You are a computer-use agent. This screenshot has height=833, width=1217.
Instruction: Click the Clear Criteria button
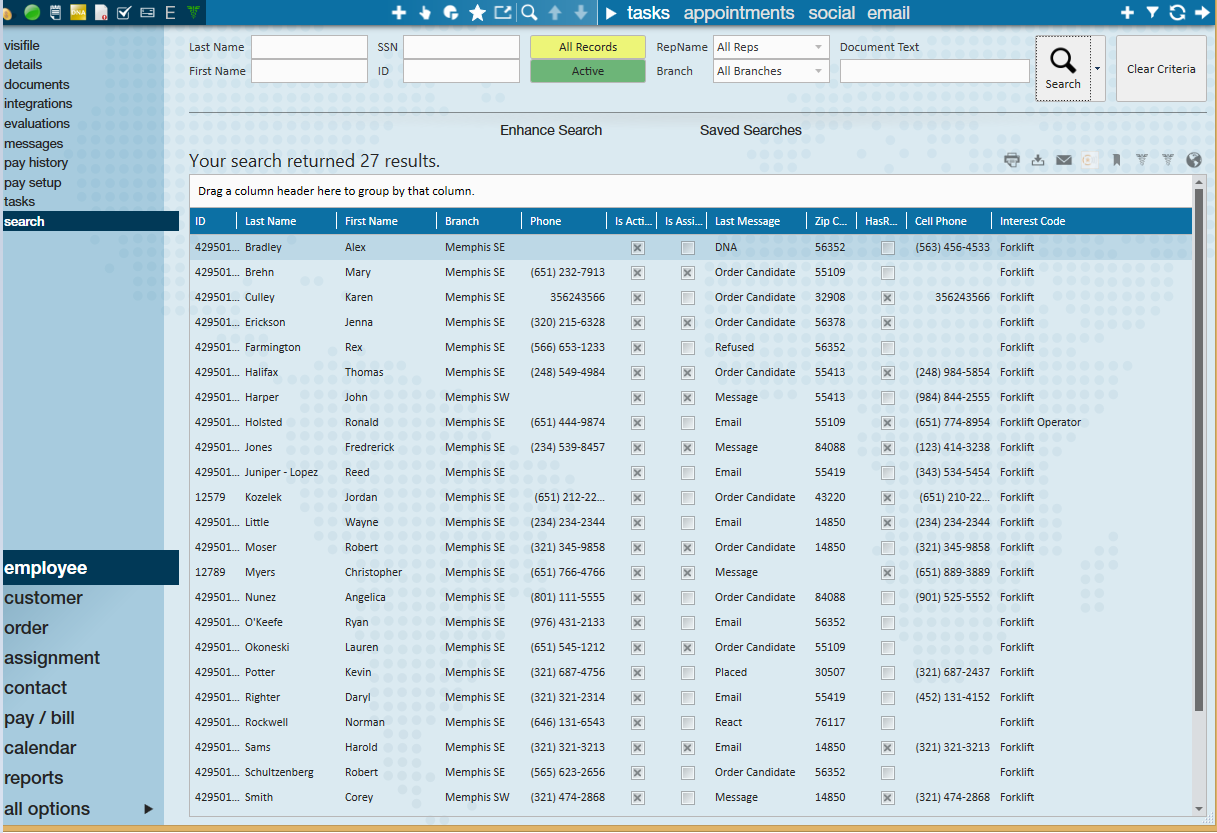point(1160,69)
